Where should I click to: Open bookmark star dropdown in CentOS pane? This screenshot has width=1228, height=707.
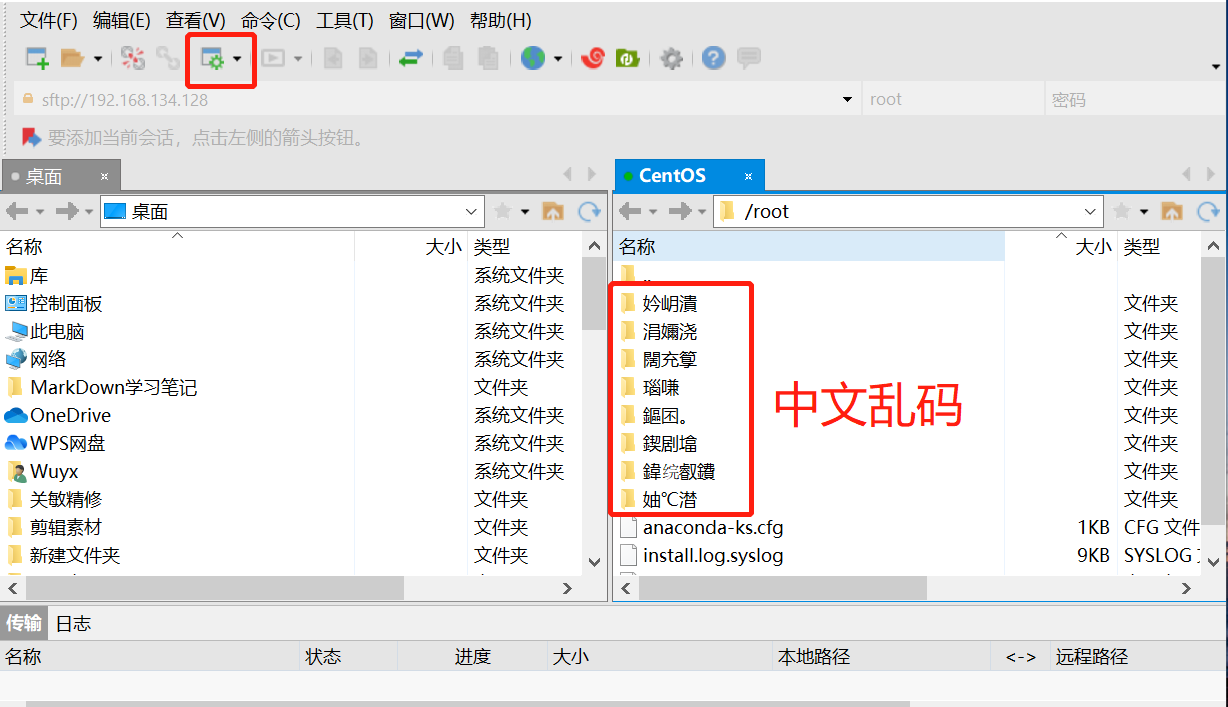(x=1143, y=212)
